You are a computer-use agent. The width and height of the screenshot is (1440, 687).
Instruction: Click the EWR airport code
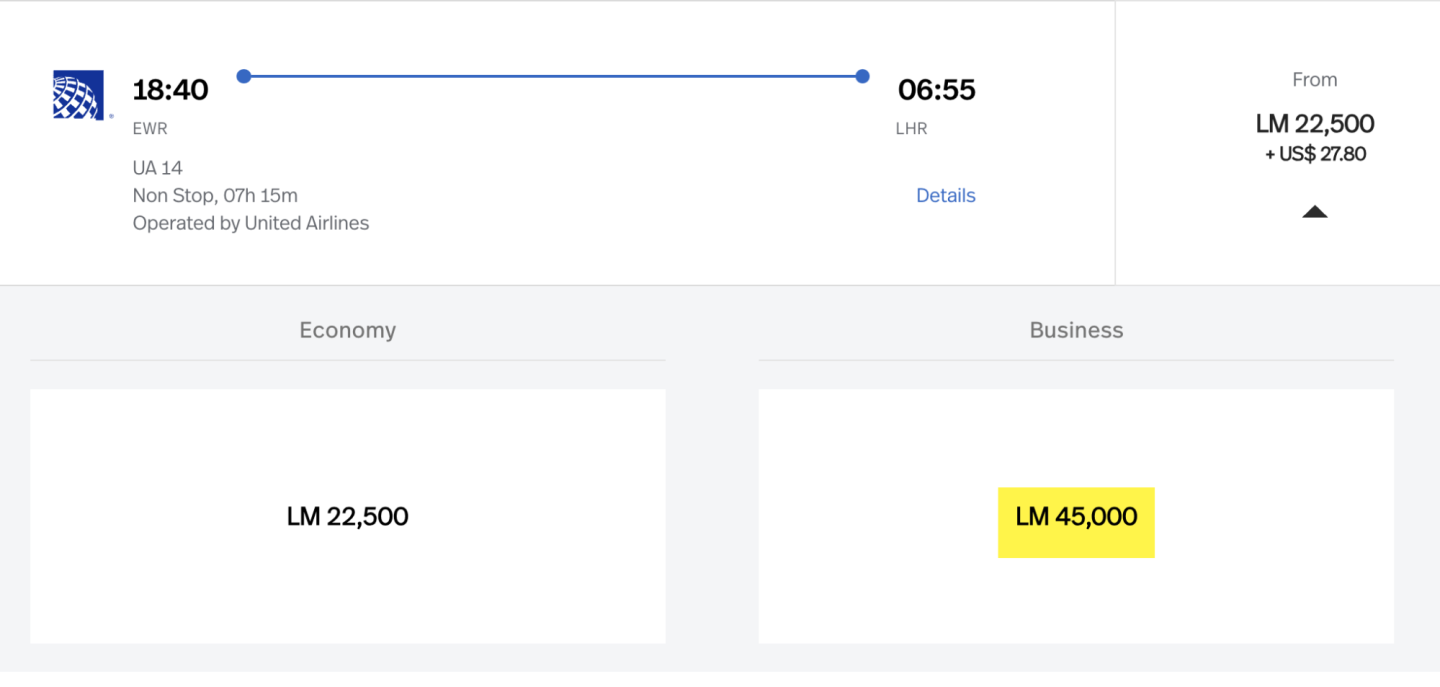150,129
